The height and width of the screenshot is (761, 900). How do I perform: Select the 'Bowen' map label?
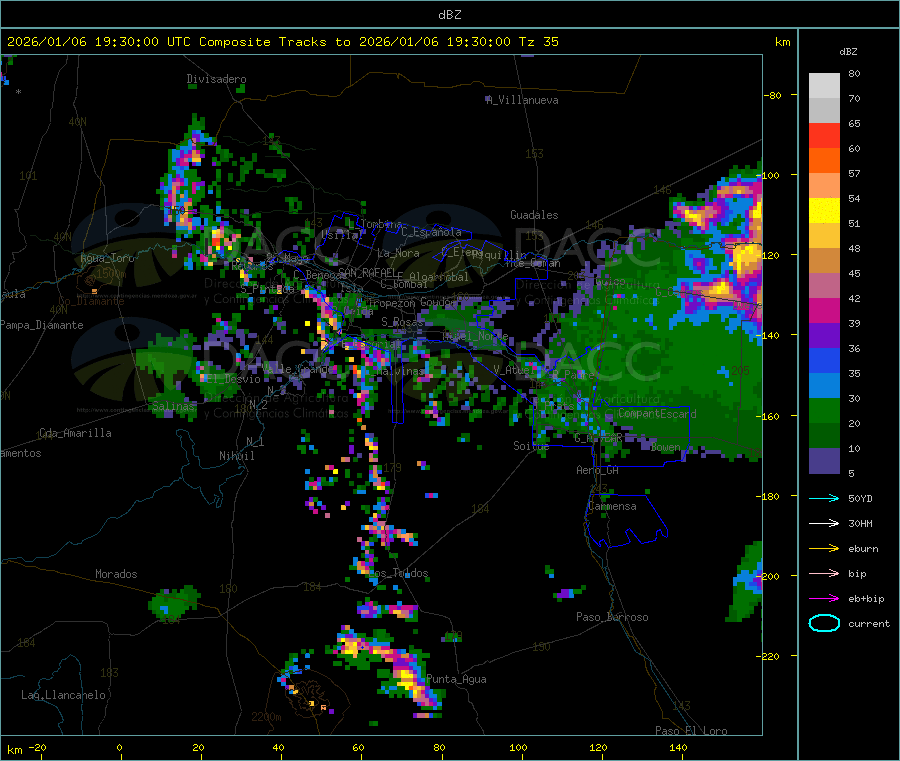click(666, 447)
